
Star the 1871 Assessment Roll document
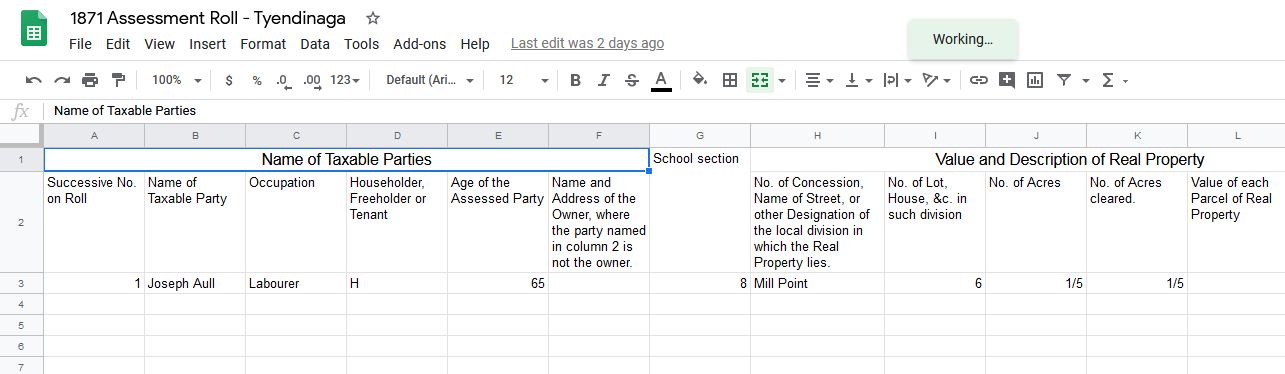coord(373,18)
